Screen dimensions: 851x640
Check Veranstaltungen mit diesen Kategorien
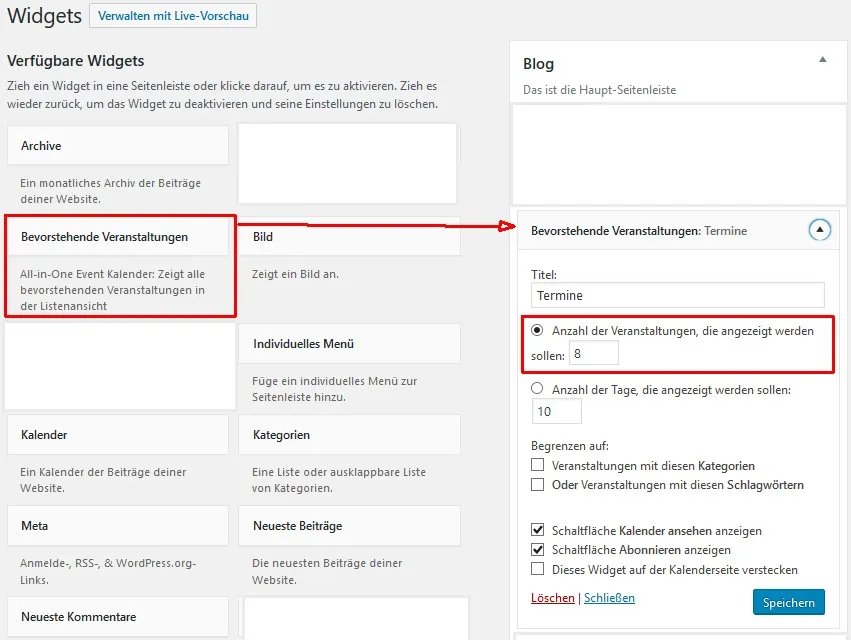(x=537, y=465)
